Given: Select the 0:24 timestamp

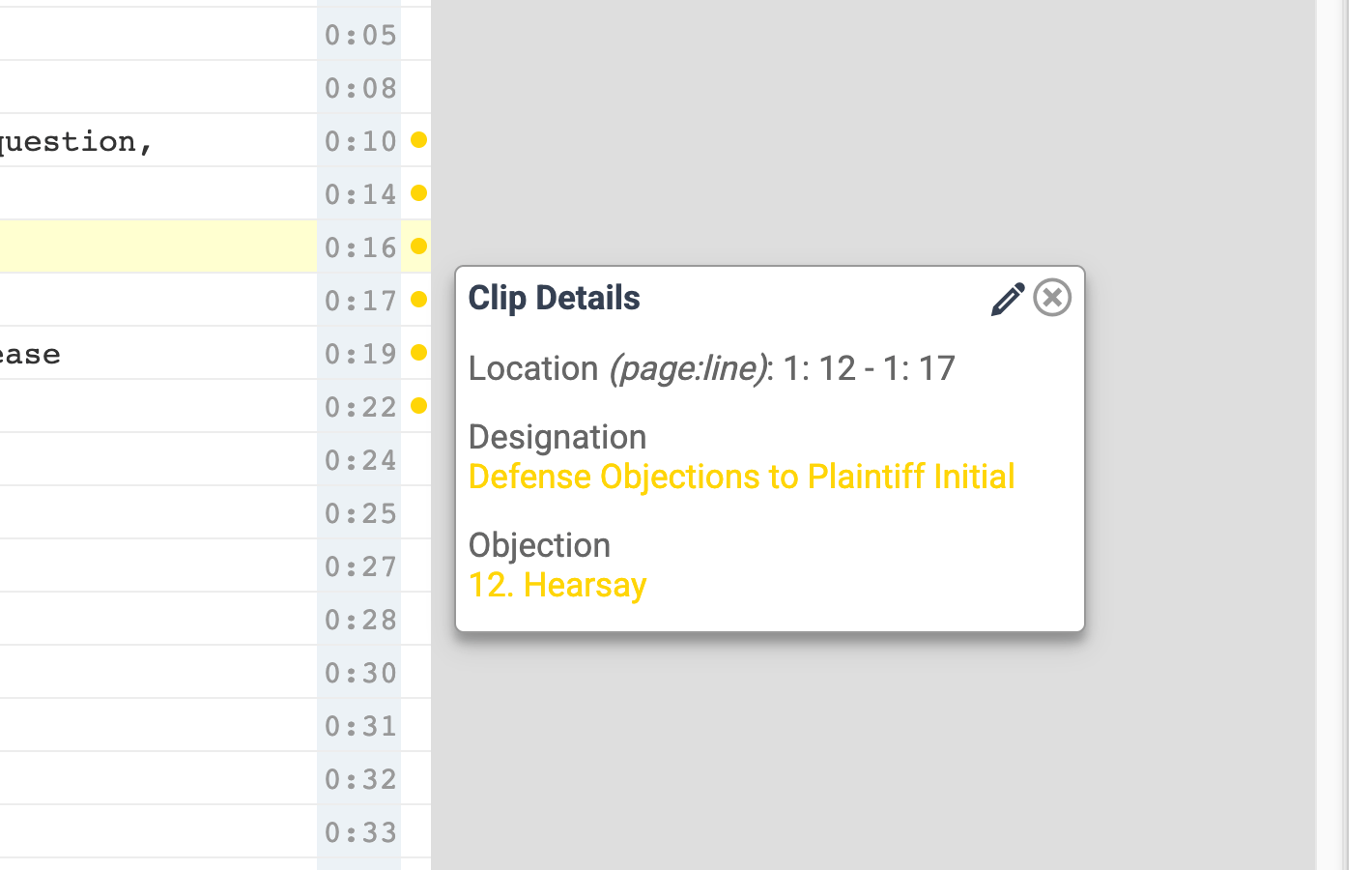Looking at the screenshot, I should coord(360,460).
